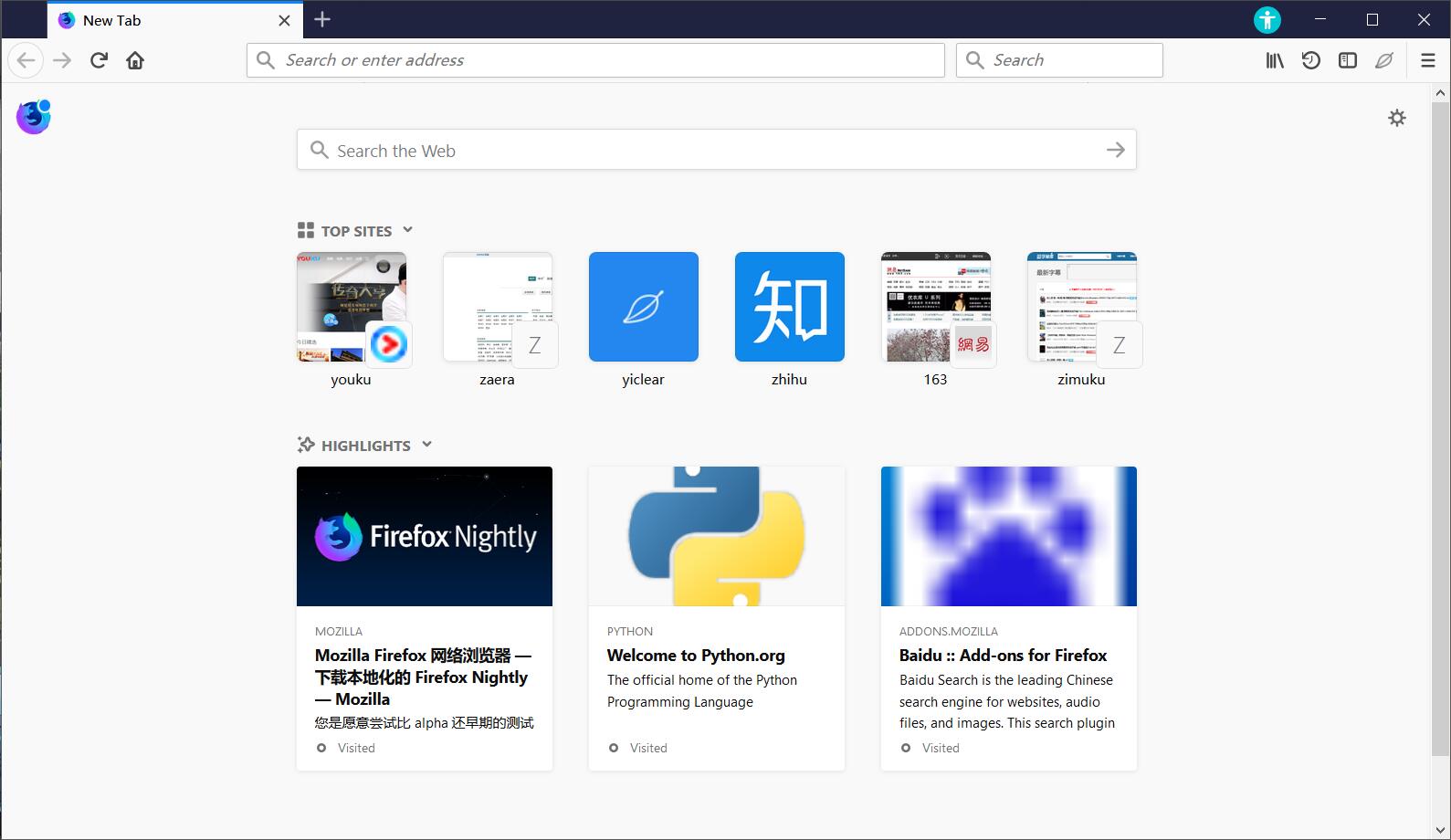Click Visited status on the Baidu card
The height and width of the screenshot is (840, 1451).
click(x=941, y=748)
